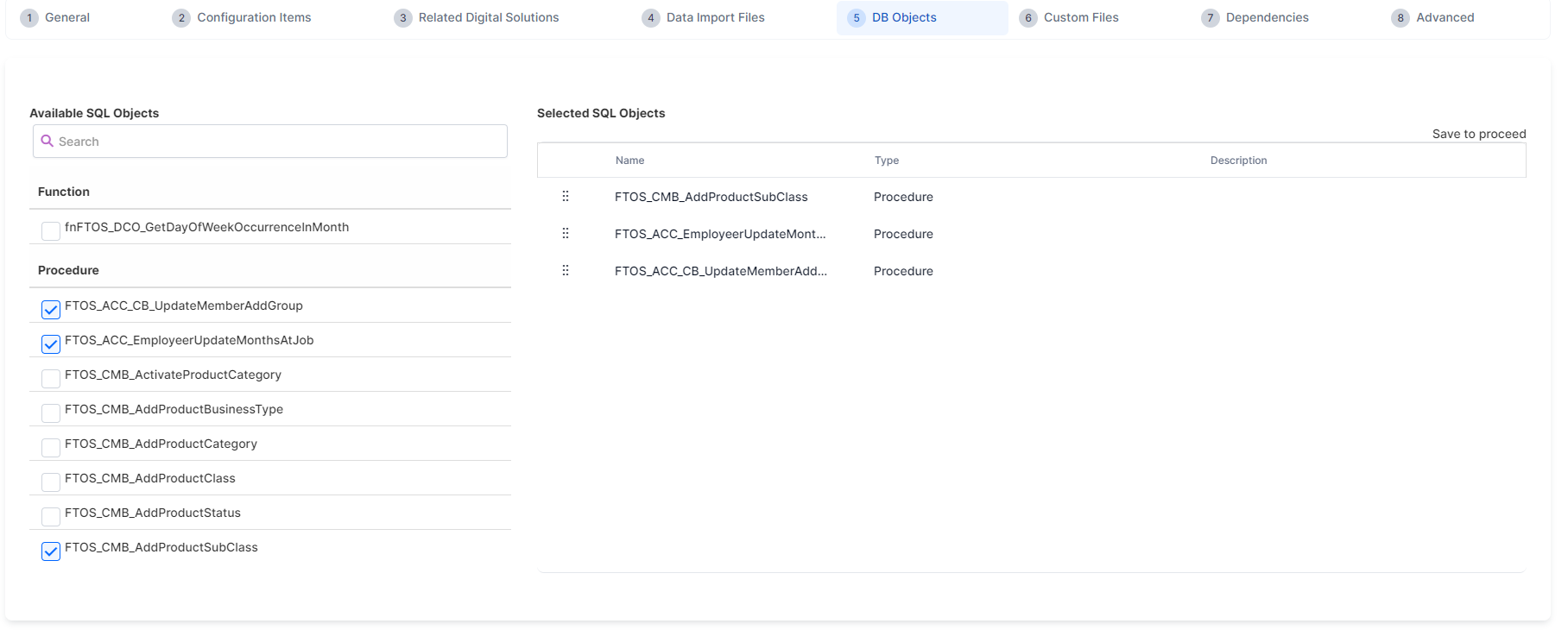Click drag handle for FTOS_ACC_CB_UpdateMemberAdd row
The width and height of the screenshot is (1568, 630).
click(x=566, y=271)
